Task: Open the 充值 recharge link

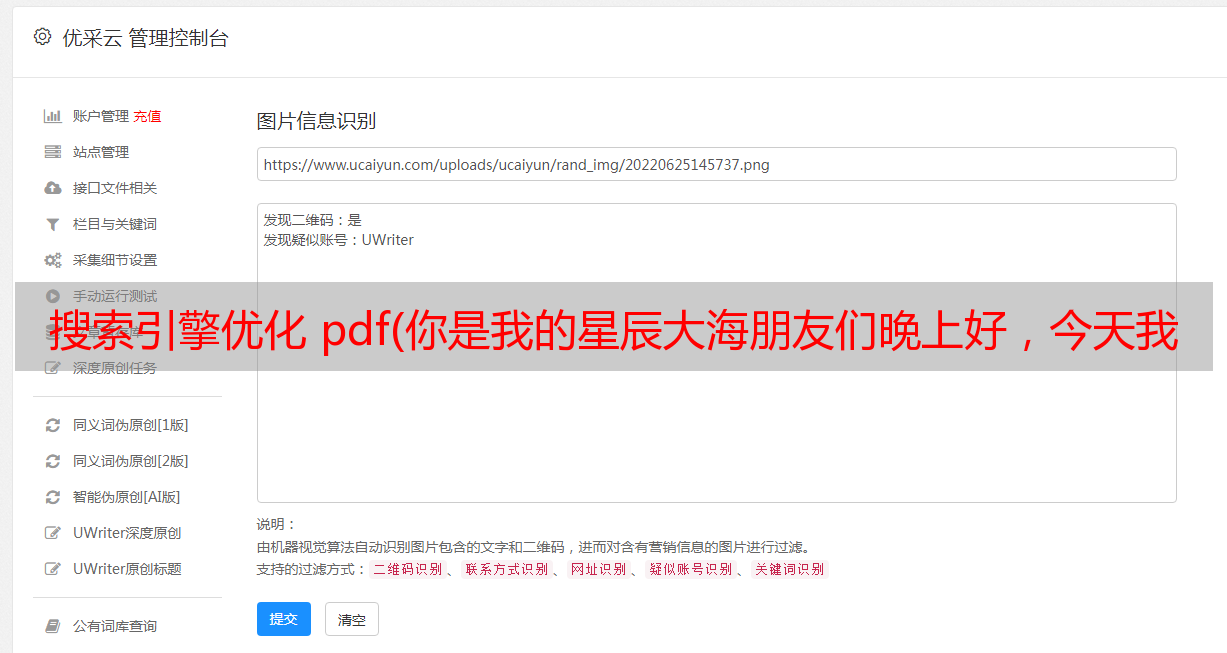Action: (x=147, y=116)
